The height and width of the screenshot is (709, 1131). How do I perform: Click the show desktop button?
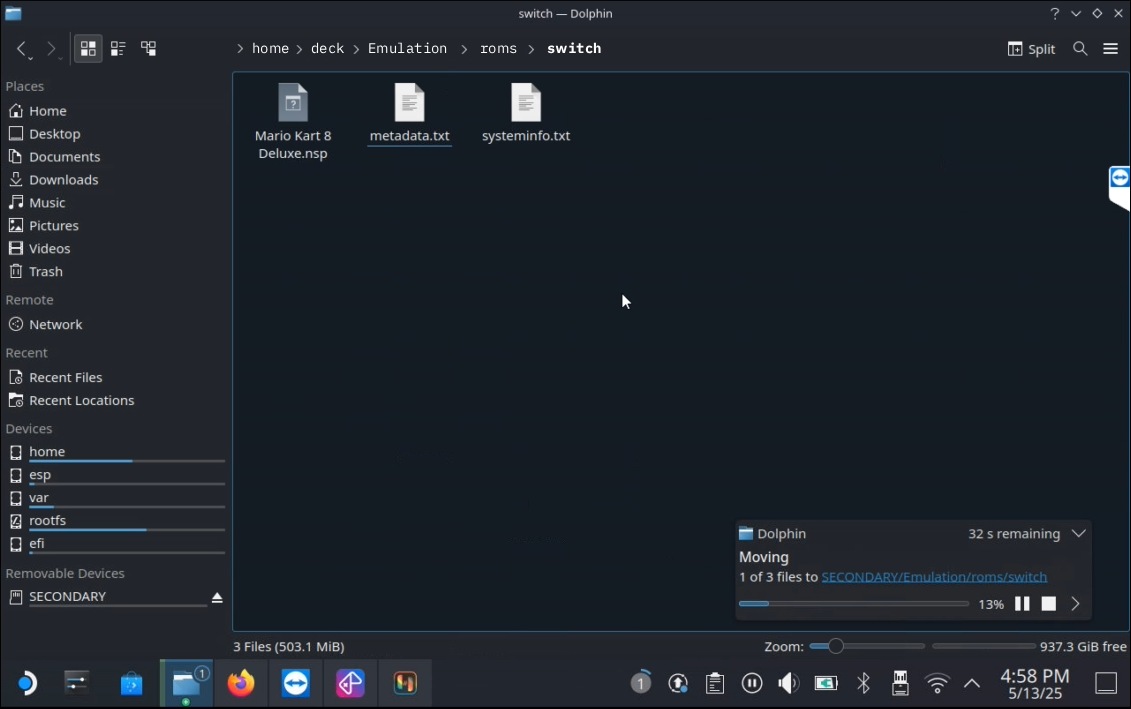pyautogui.click(x=1106, y=683)
